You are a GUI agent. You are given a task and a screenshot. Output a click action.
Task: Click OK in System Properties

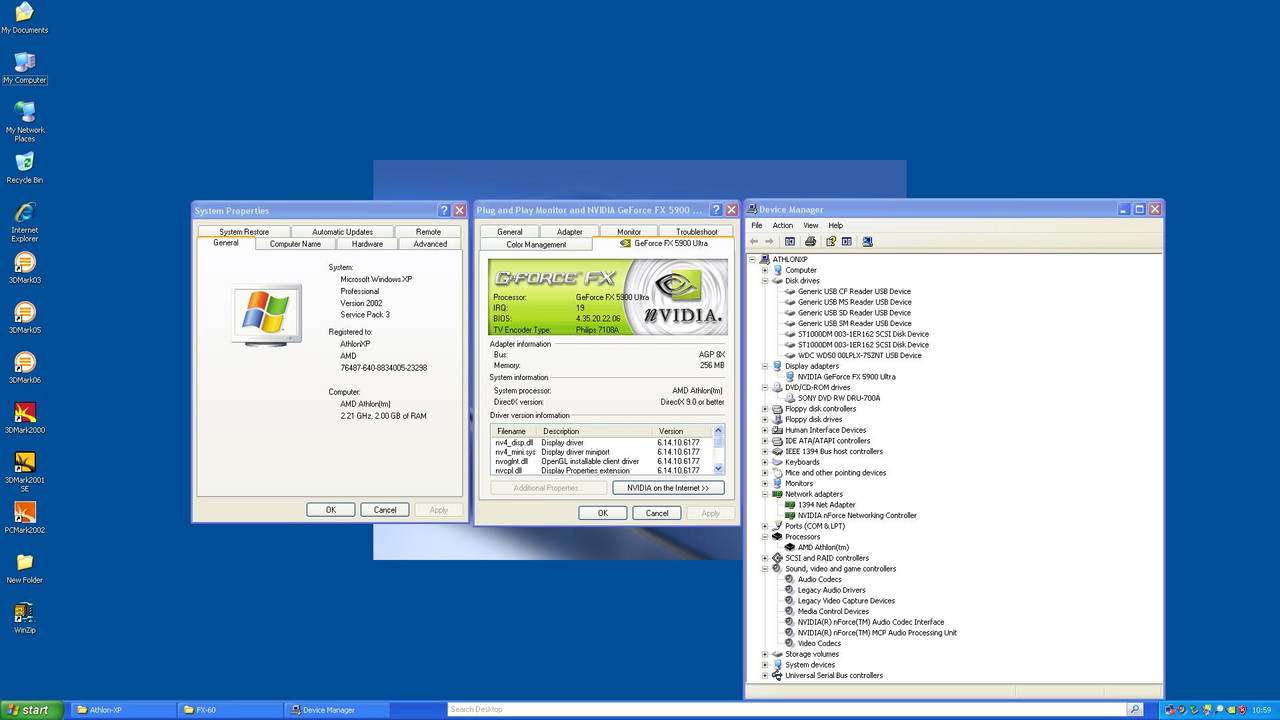click(x=331, y=510)
